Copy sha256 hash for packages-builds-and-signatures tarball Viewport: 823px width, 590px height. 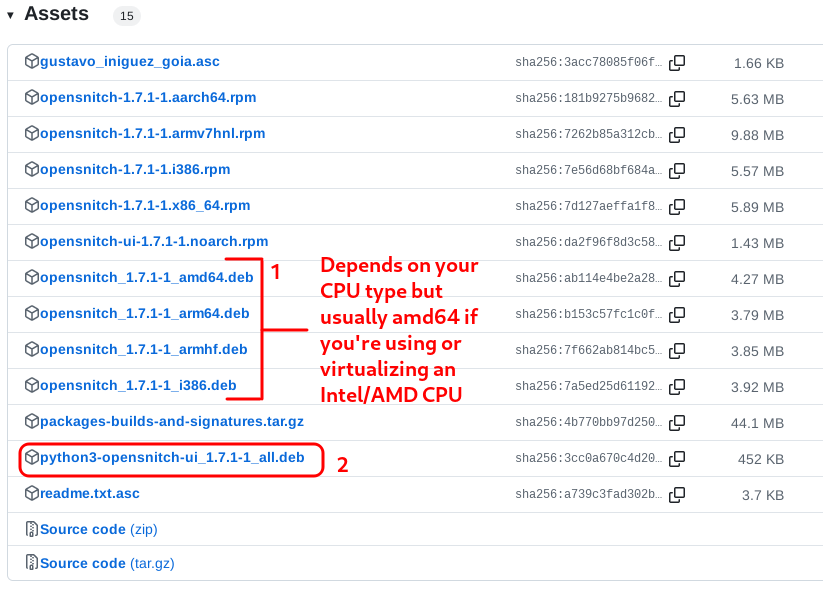click(x=677, y=423)
